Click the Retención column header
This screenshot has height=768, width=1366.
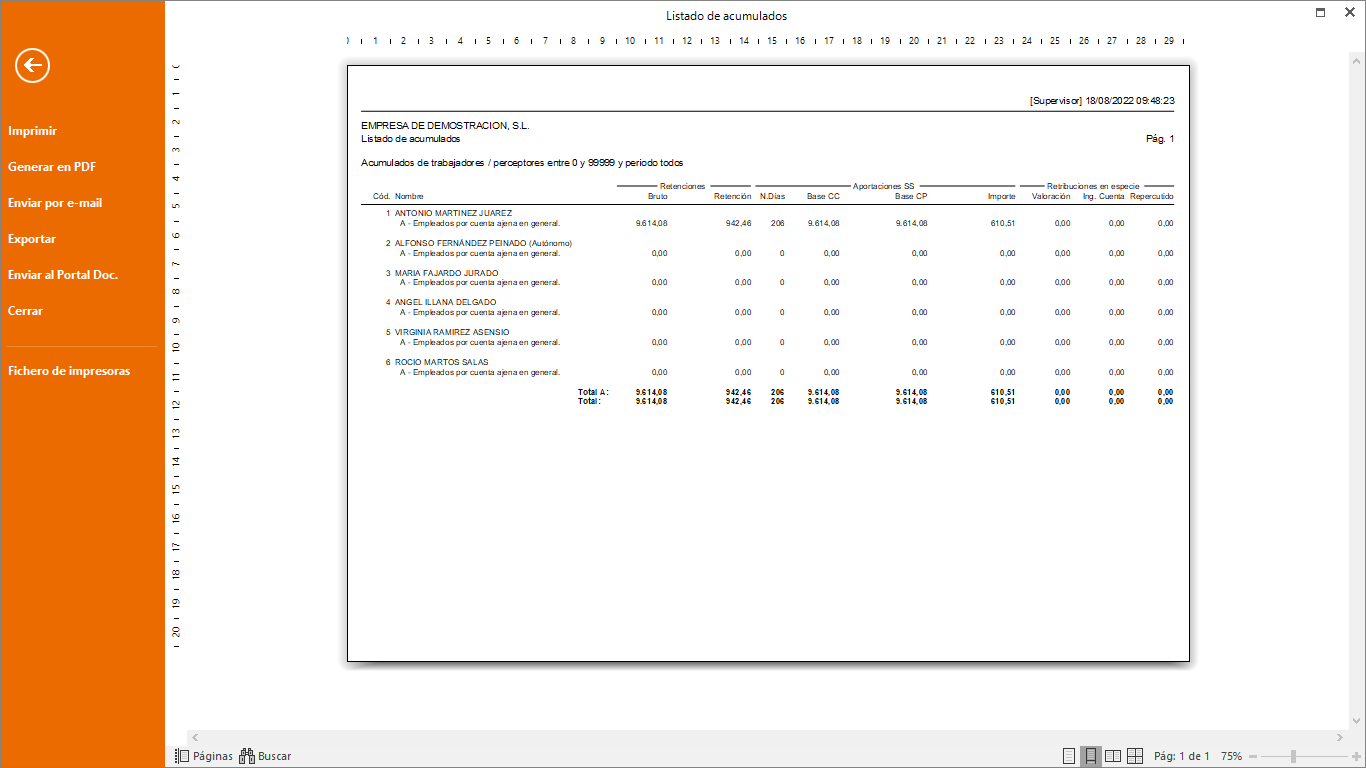732,196
